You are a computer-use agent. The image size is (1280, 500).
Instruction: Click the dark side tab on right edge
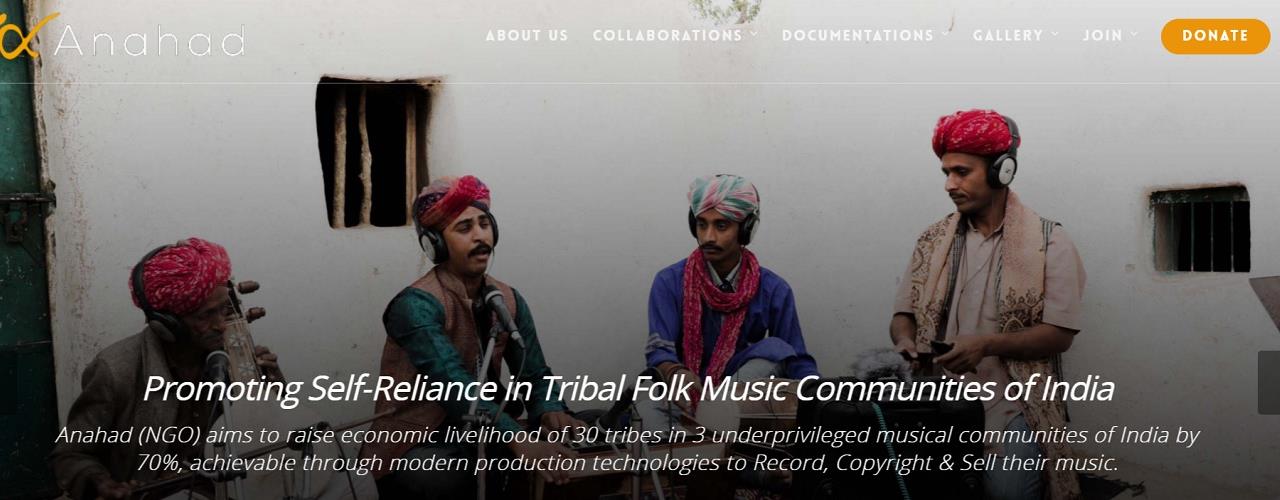1269,382
